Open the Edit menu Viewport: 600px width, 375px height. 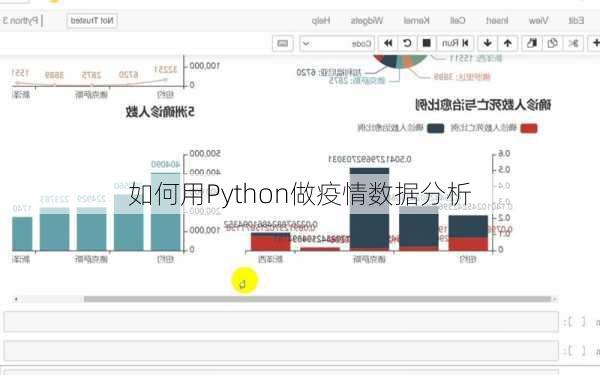coord(576,20)
